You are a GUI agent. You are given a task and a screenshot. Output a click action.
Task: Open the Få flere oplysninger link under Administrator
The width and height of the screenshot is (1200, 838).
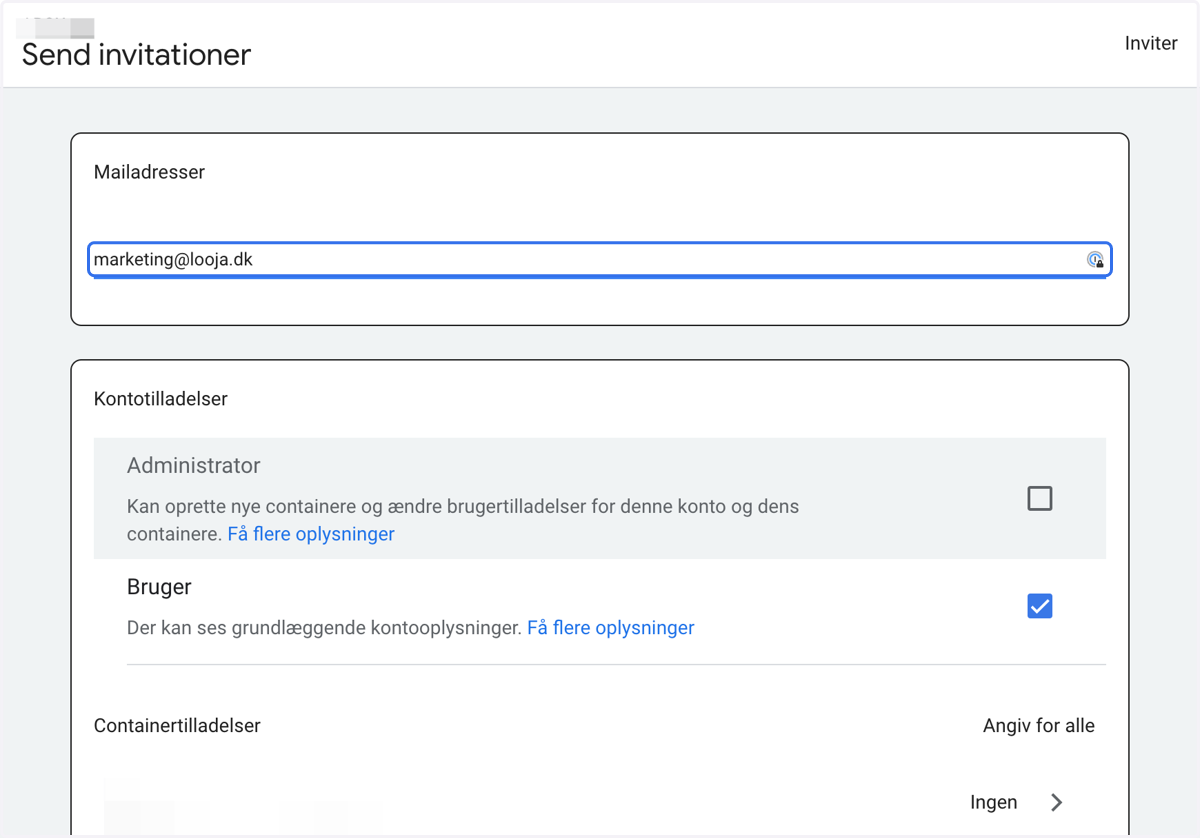pos(311,534)
